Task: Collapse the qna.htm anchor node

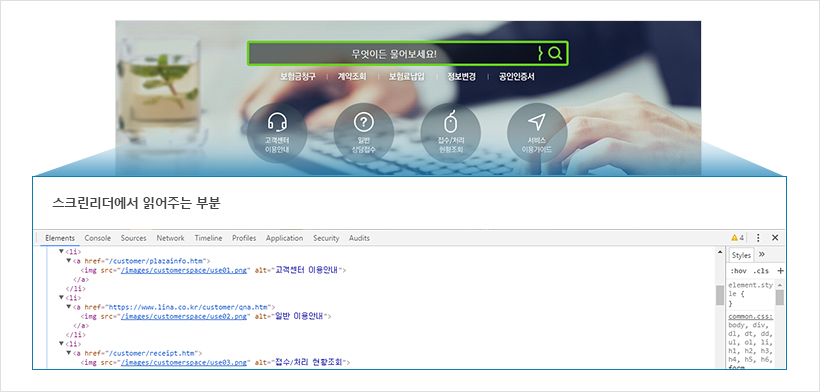Action: pyautogui.click(x=69, y=307)
